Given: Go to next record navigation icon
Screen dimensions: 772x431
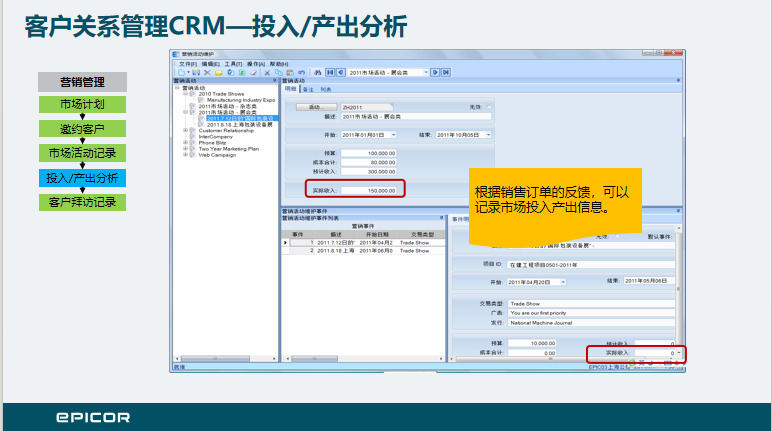Looking at the screenshot, I should 435,72.
